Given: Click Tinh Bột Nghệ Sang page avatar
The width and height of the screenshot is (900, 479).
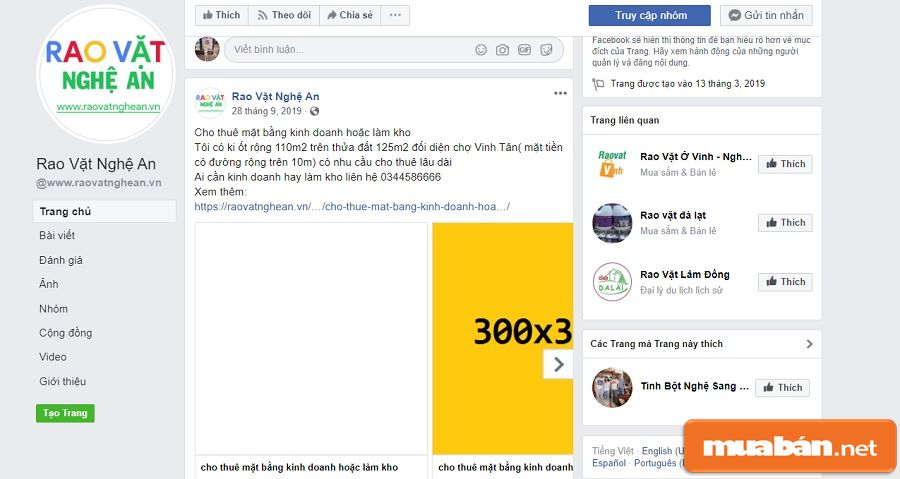Looking at the screenshot, I should (x=612, y=388).
